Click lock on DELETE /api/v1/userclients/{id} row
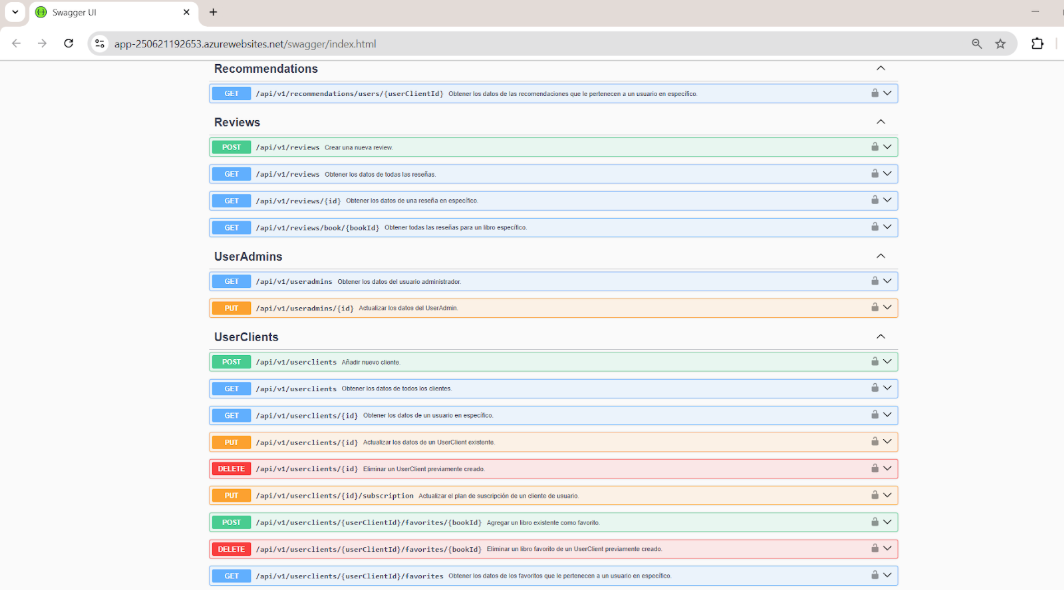The image size is (1064, 593). coord(875,468)
